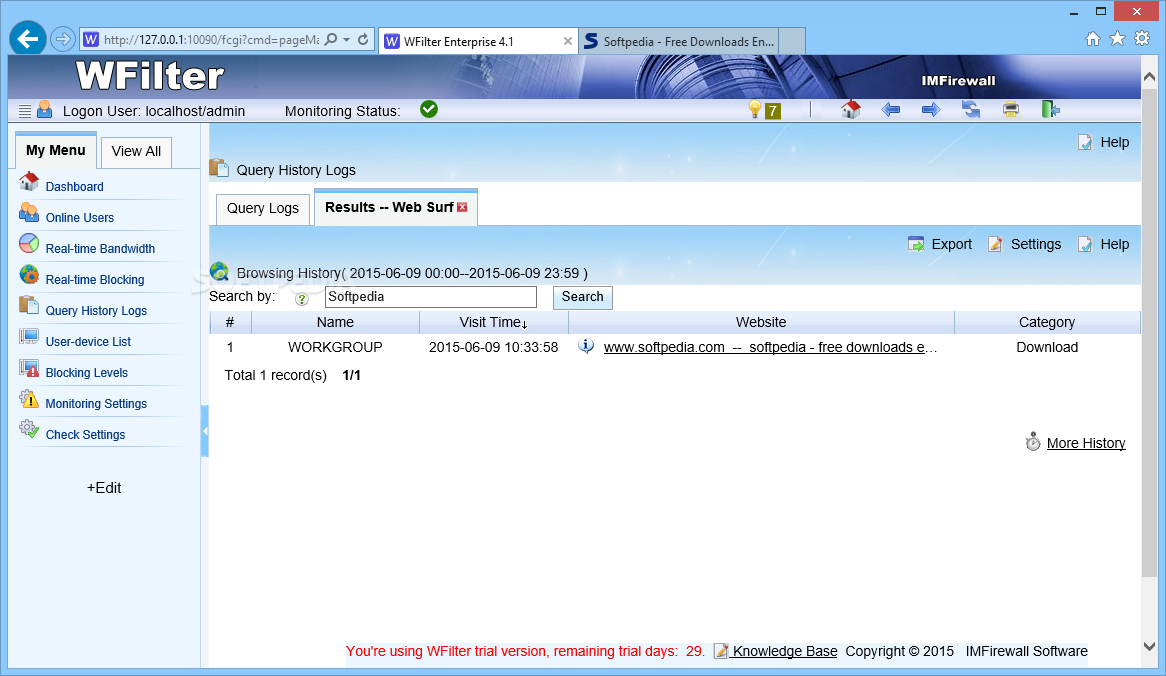Switch to the Query Logs tab
1166x676 pixels.
tap(262, 208)
